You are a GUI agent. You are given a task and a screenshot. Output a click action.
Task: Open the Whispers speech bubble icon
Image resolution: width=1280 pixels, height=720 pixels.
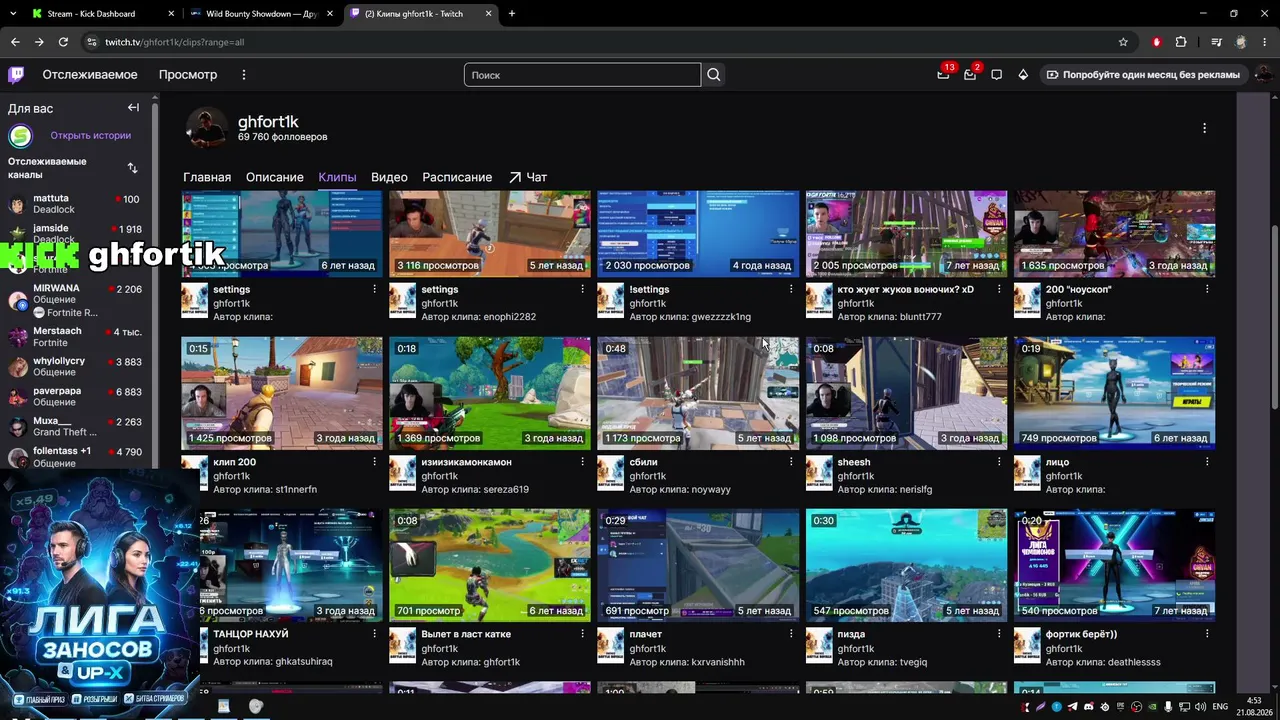996,75
